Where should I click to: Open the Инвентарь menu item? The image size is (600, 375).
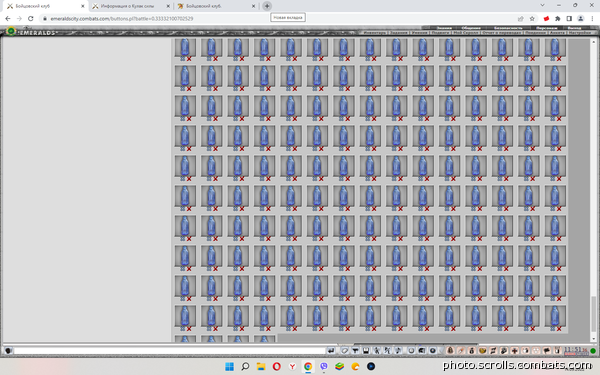pos(375,33)
